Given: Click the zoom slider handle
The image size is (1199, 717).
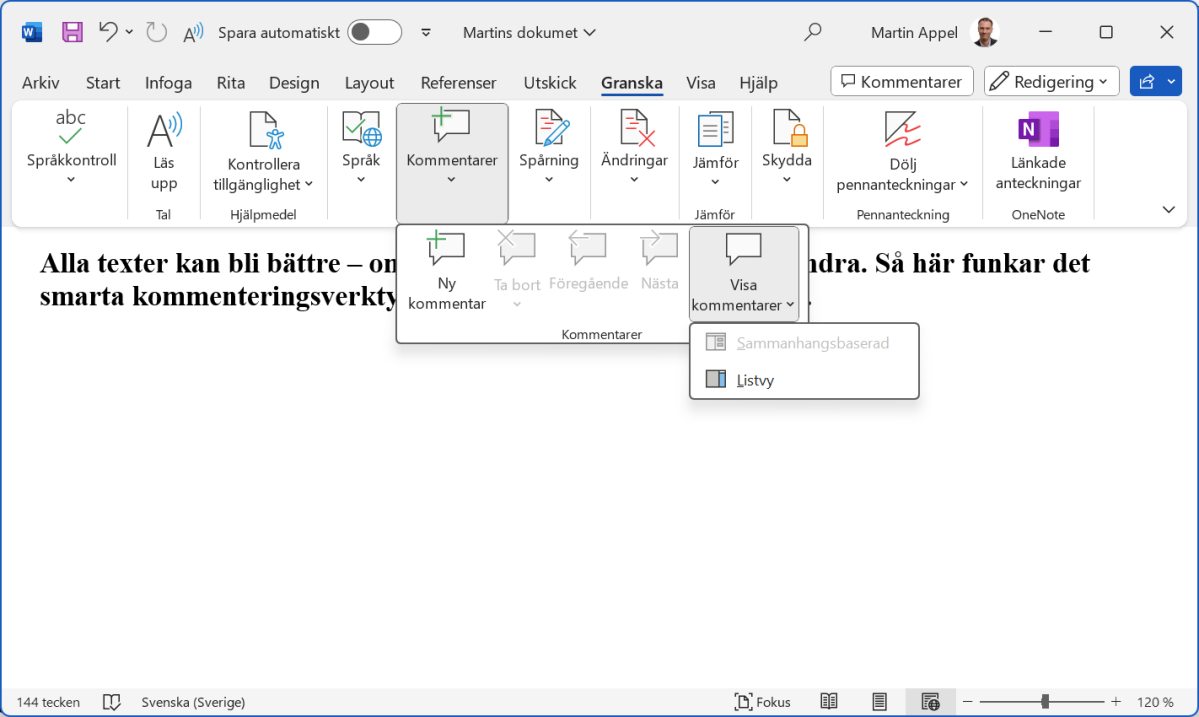Looking at the screenshot, I should (x=1045, y=702).
